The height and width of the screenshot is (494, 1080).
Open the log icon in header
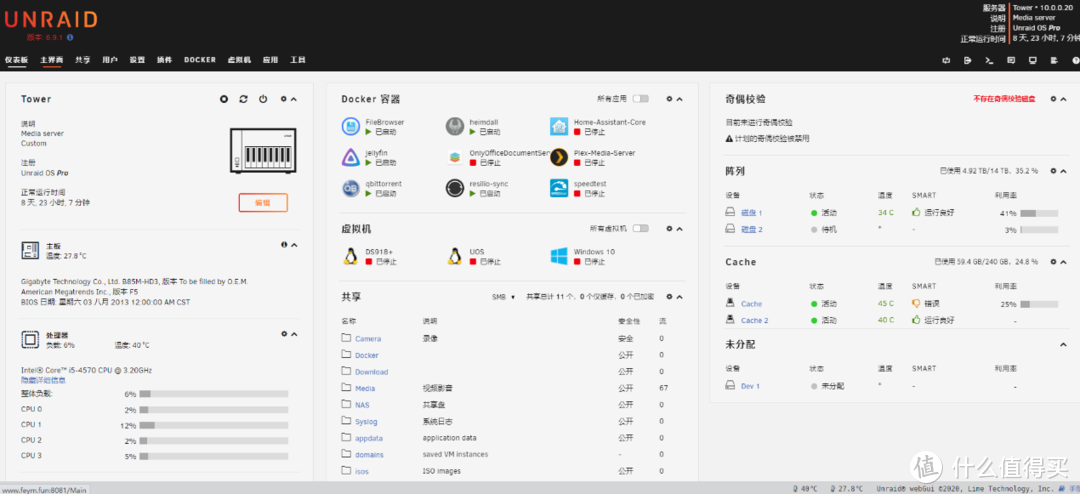coord(1054,61)
